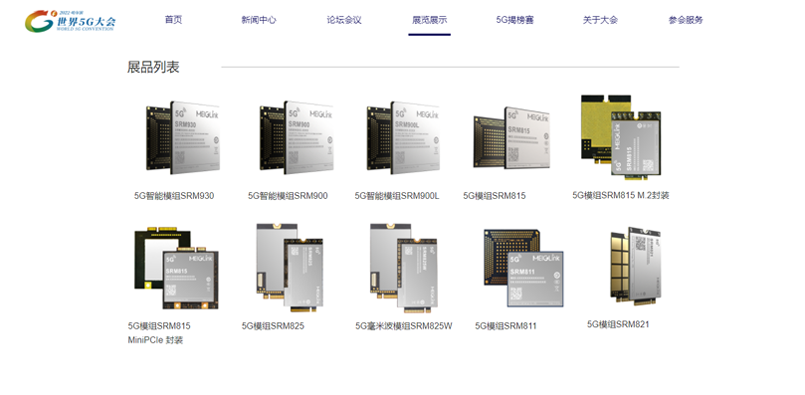This screenshot has height=395, width=805.
Task: Click the World 5G Convention logo
Action: [71, 21]
